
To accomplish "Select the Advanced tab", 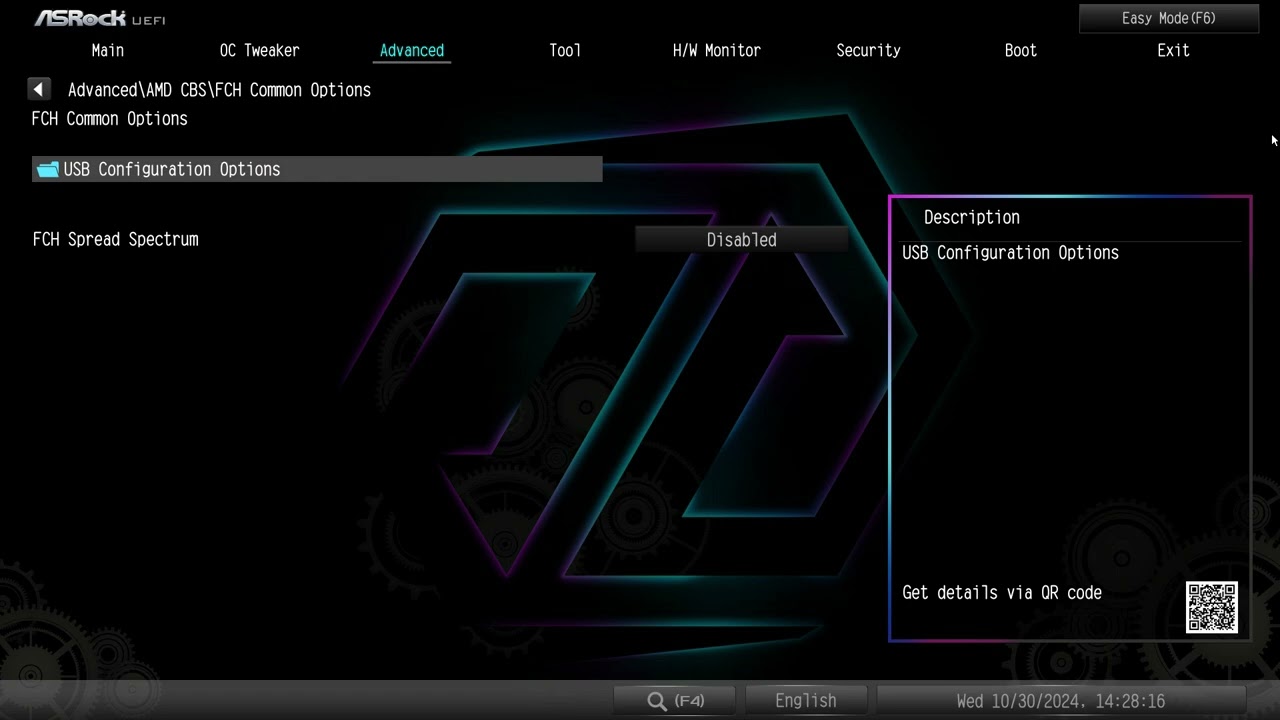I will [412, 50].
